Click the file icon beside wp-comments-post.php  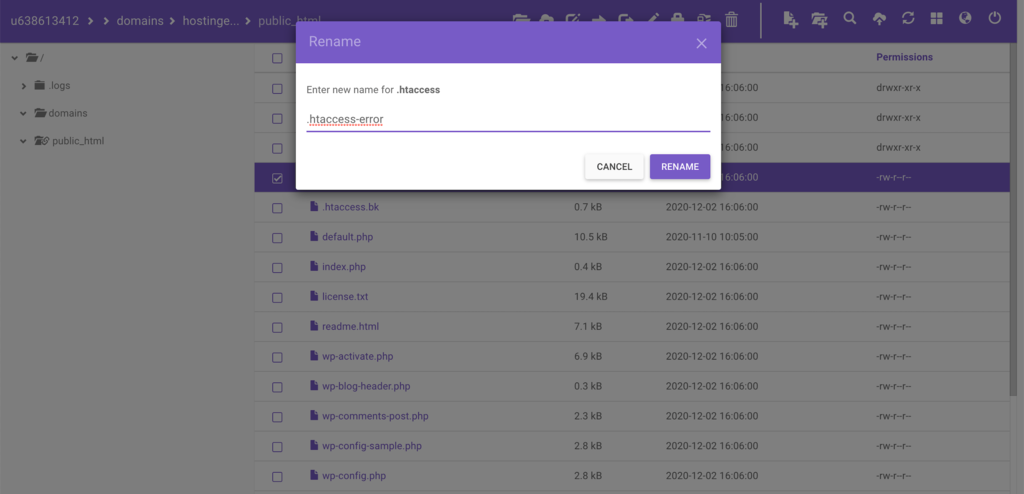[x=314, y=416]
